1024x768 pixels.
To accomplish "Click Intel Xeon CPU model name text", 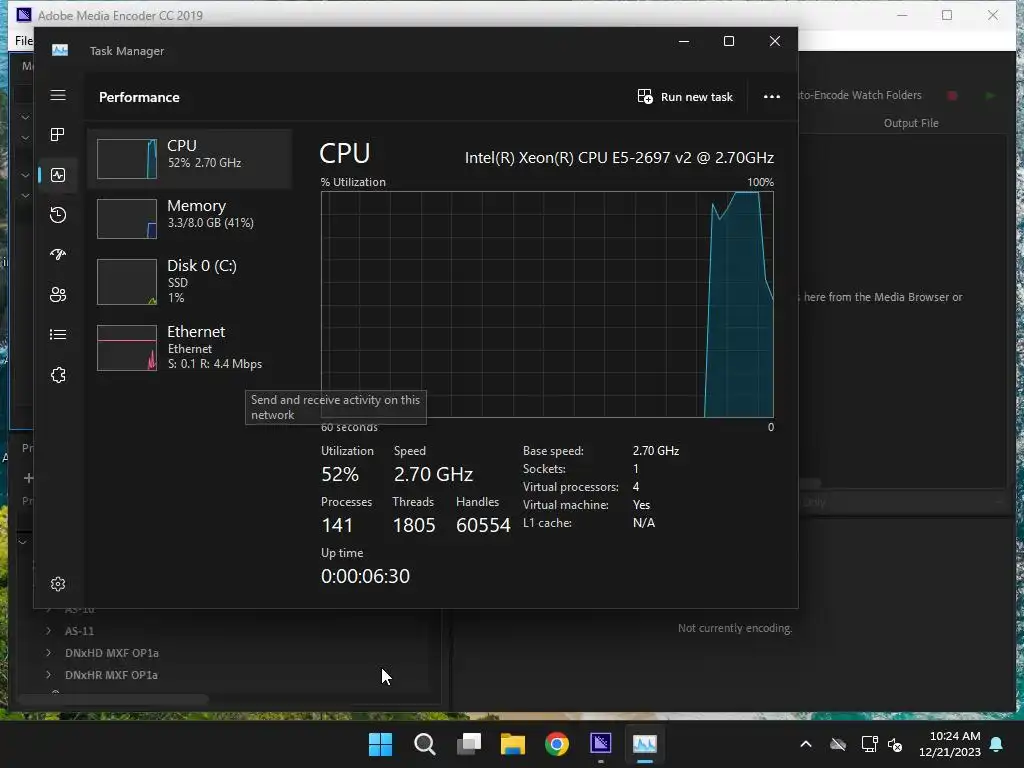I will (x=619, y=157).
